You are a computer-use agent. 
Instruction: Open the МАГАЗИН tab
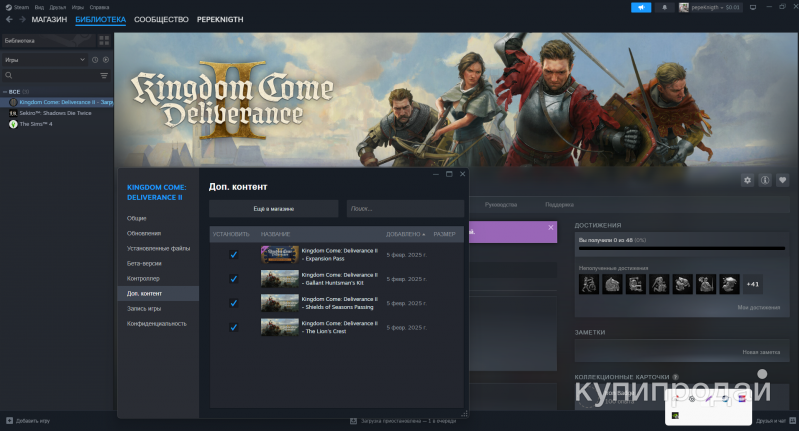click(49, 19)
